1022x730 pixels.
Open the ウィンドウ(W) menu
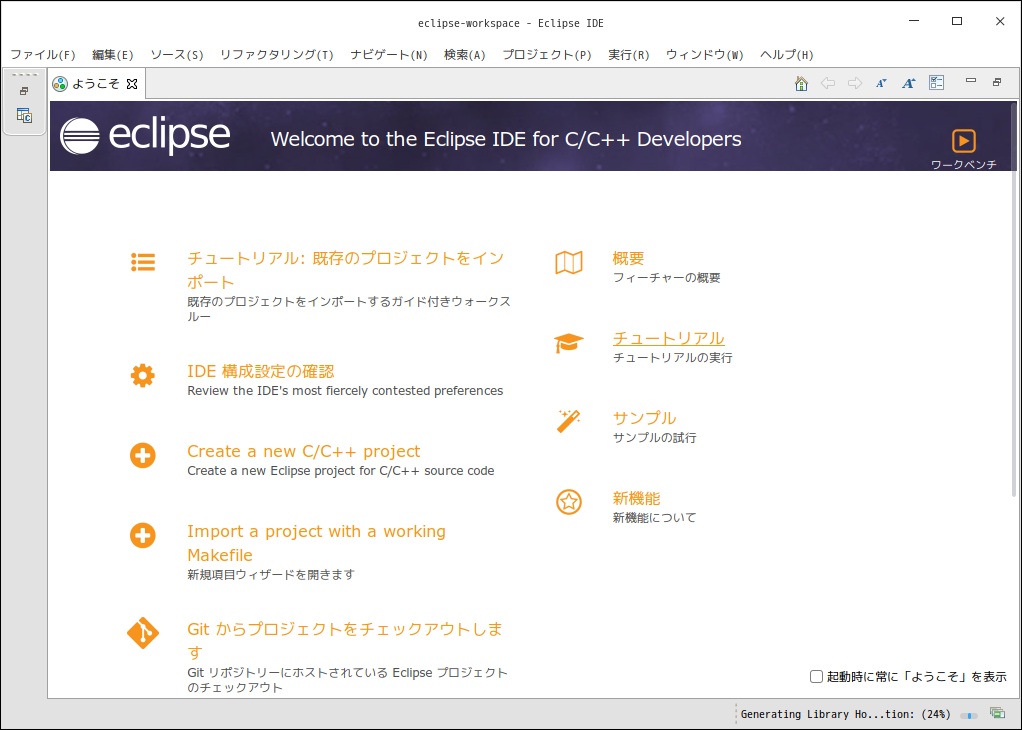tap(705, 55)
